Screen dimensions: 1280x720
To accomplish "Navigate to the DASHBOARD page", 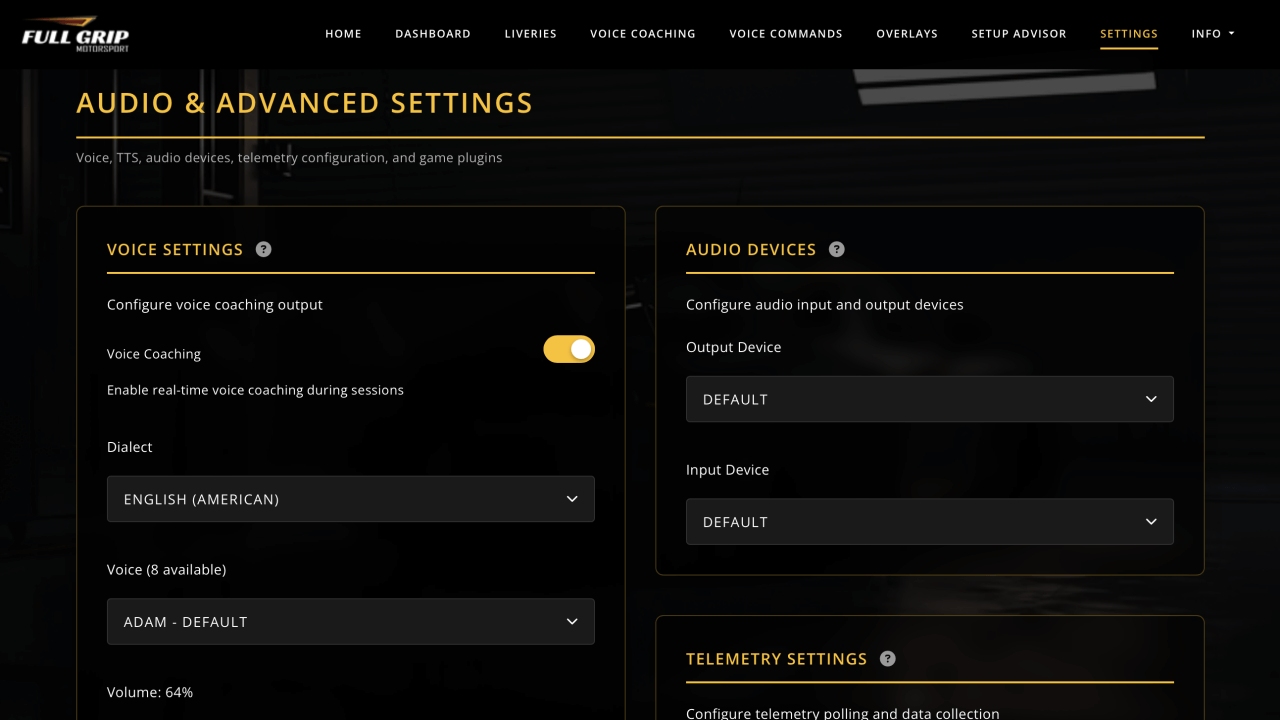I will coord(433,33).
